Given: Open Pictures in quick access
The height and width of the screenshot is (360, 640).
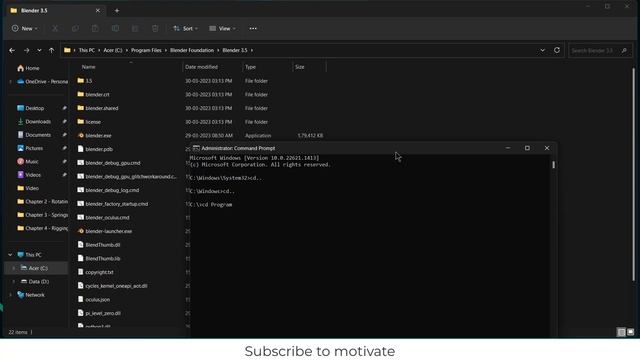Looking at the screenshot, I should click(x=30, y=148).
